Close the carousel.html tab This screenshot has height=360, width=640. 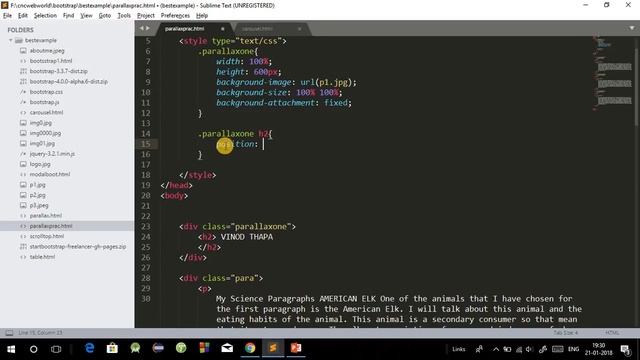300,29
